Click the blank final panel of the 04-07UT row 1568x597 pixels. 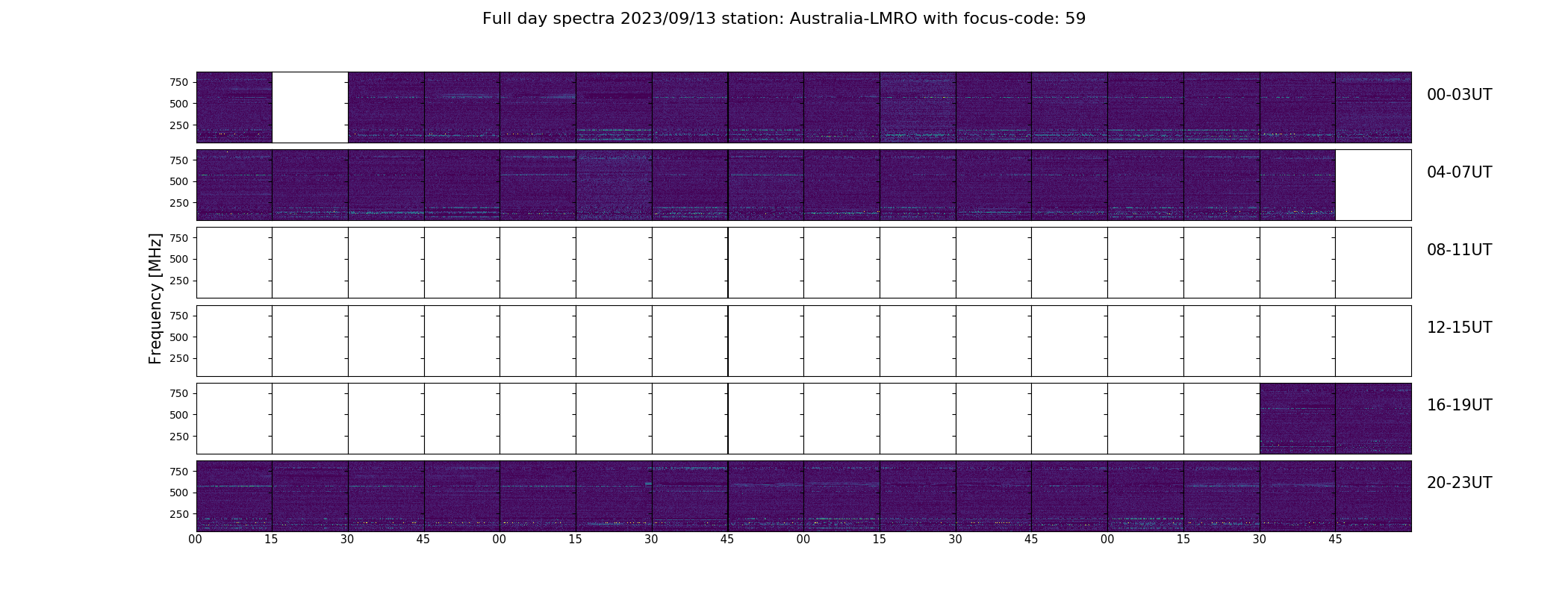[x=1373, y=185]
